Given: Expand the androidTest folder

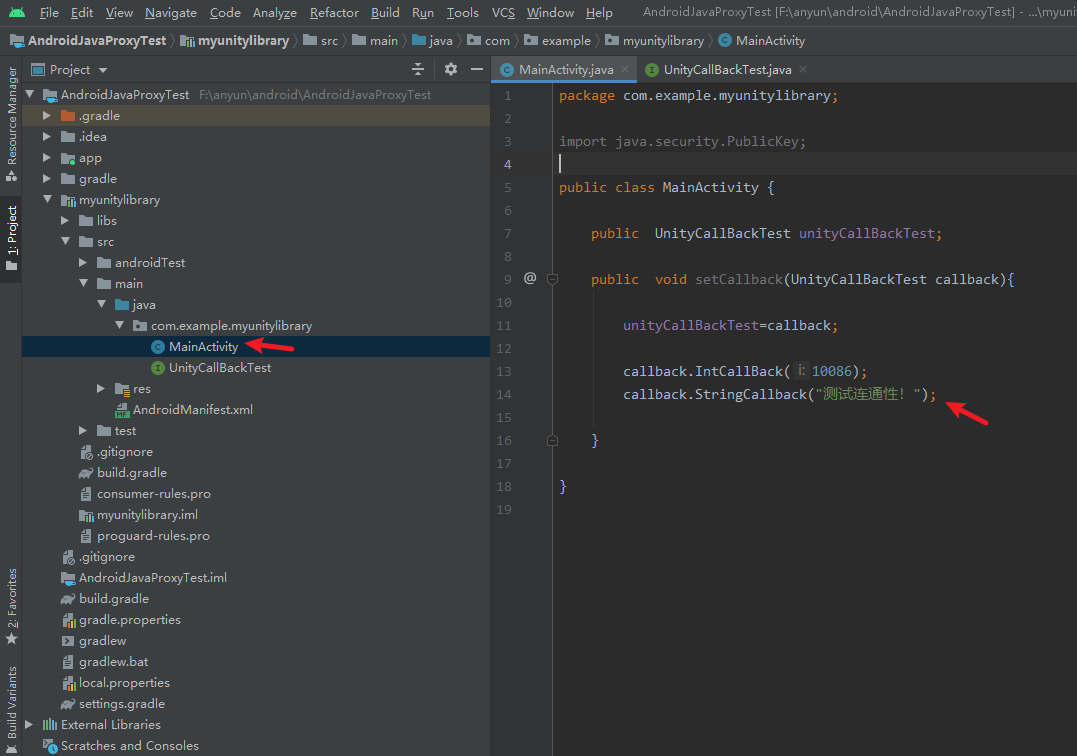Looking at the screenshot, I should click(82, 262).
